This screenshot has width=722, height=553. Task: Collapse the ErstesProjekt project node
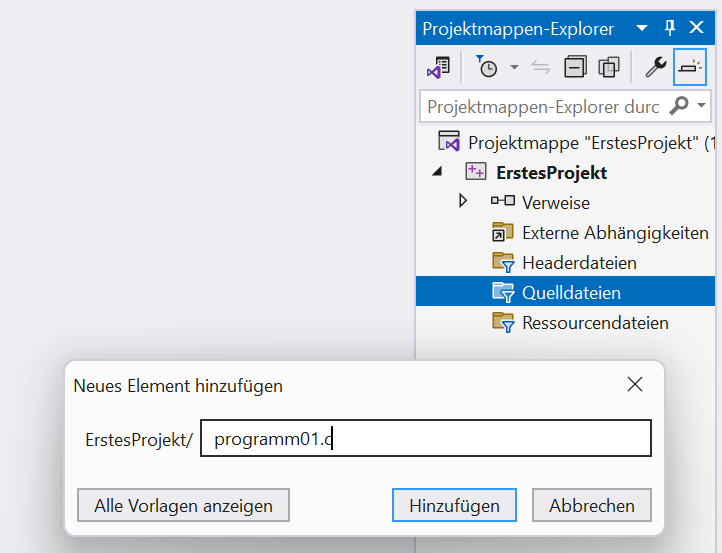click(x=437, y=172)
